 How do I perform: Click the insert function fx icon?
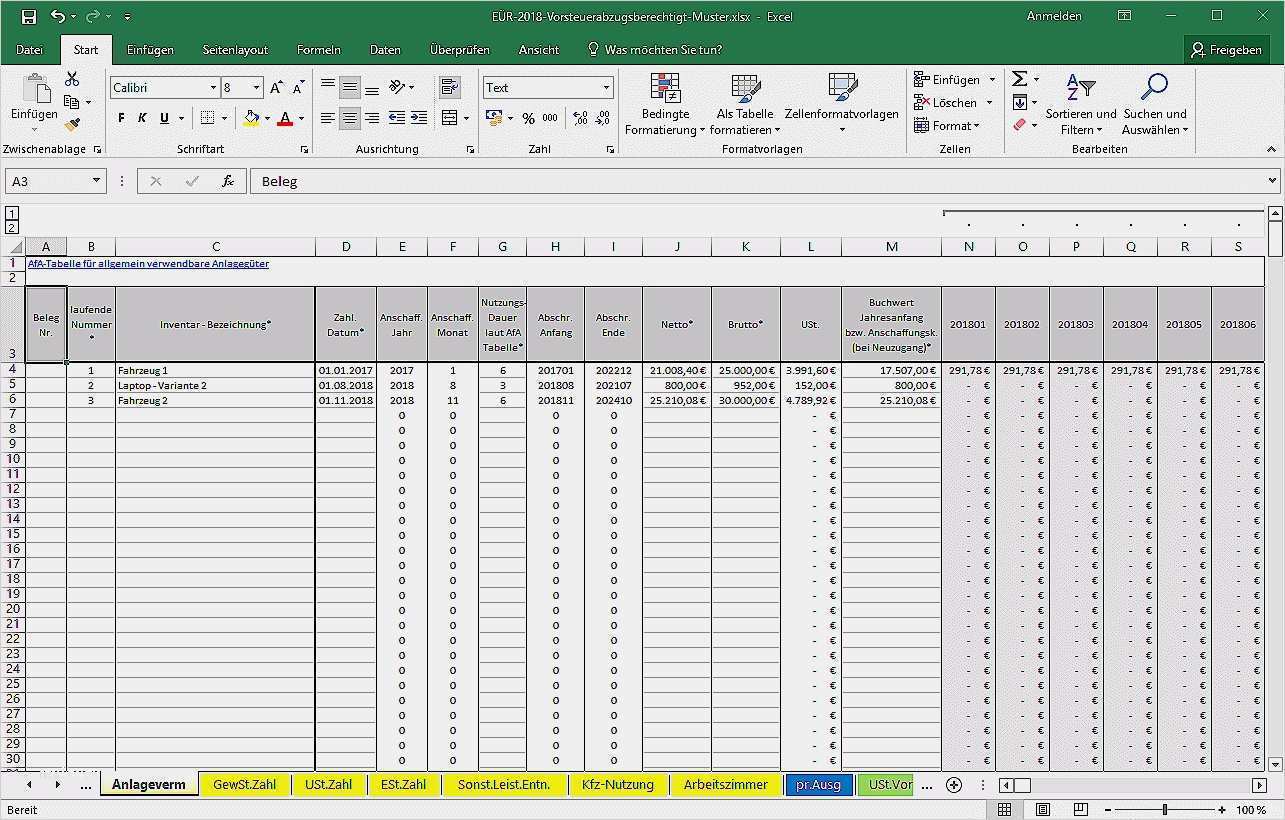[x=228, y=181]
